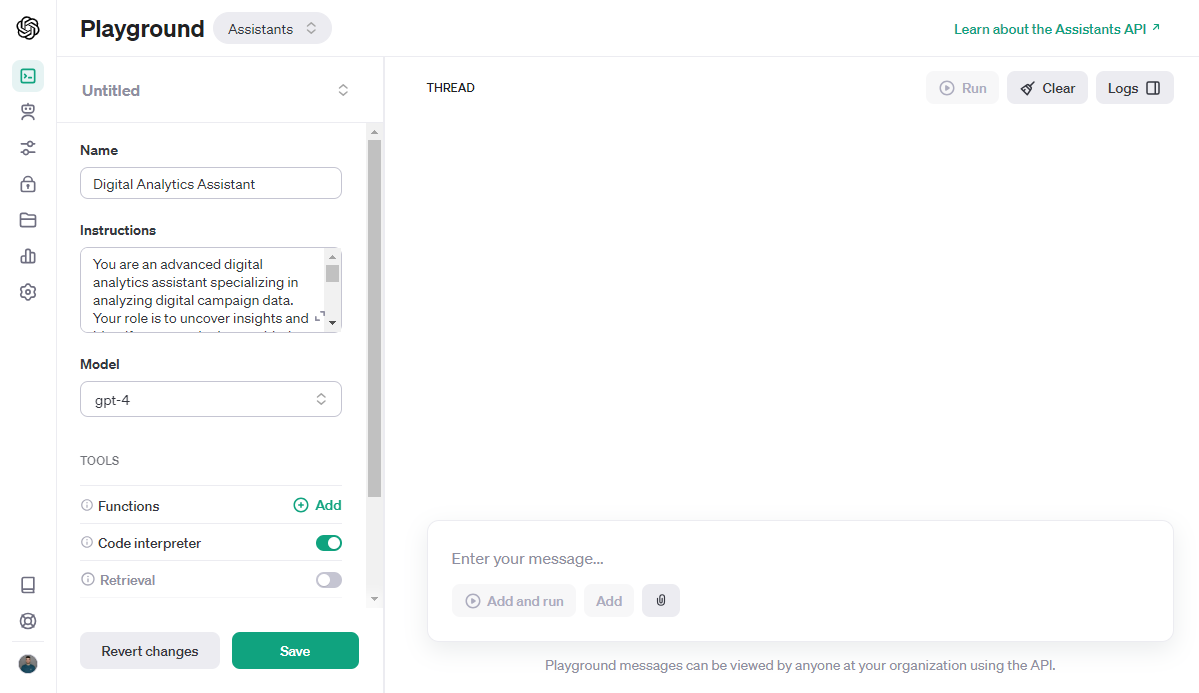
Task: Click the Save button
Action: [x=295, y=651]
